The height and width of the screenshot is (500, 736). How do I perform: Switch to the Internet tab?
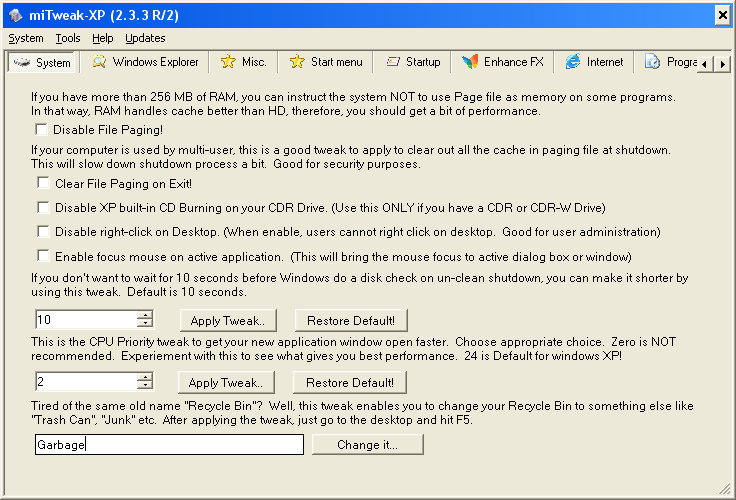tap(595, 62)
